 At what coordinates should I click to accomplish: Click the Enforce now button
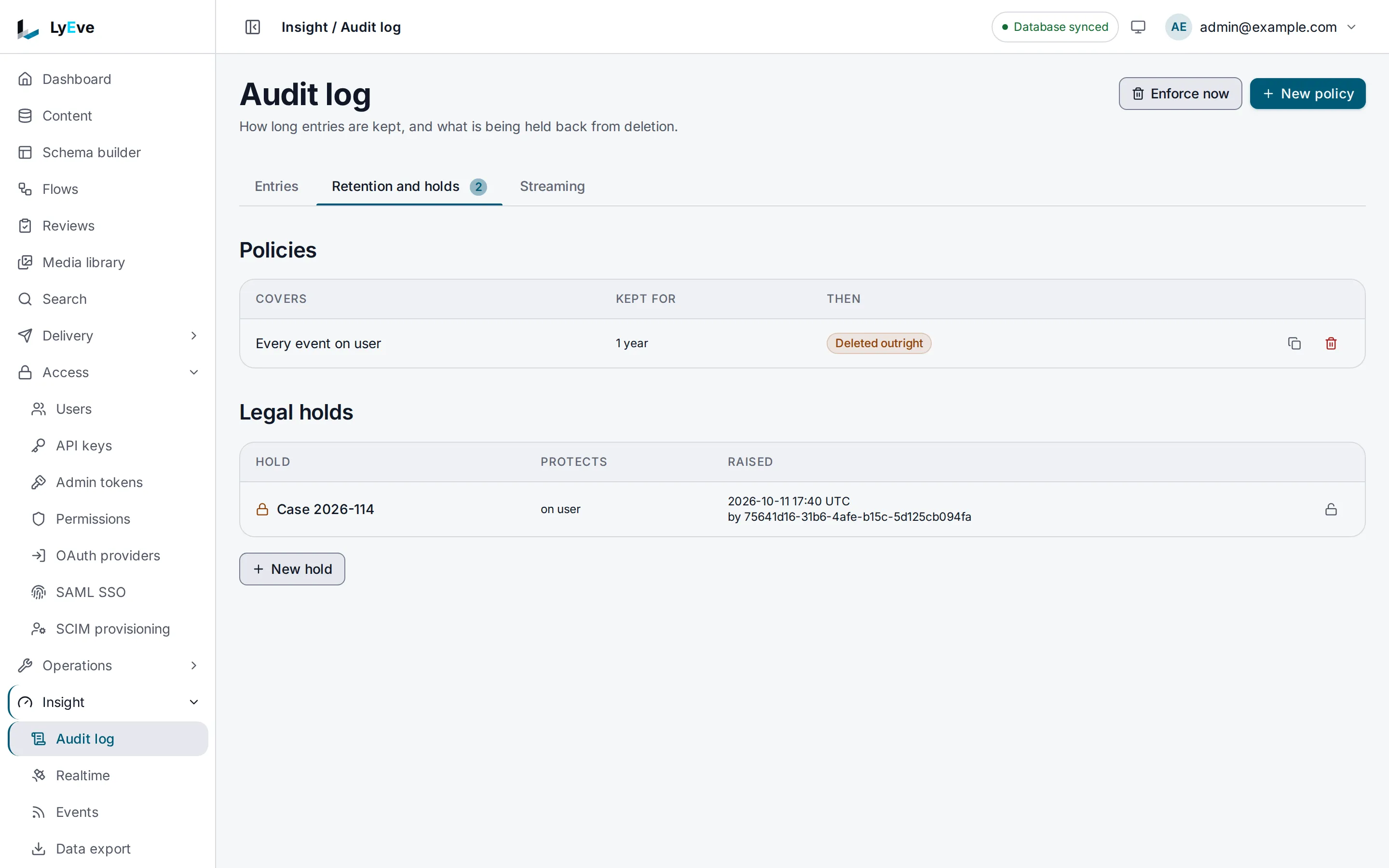(1180, 94)
